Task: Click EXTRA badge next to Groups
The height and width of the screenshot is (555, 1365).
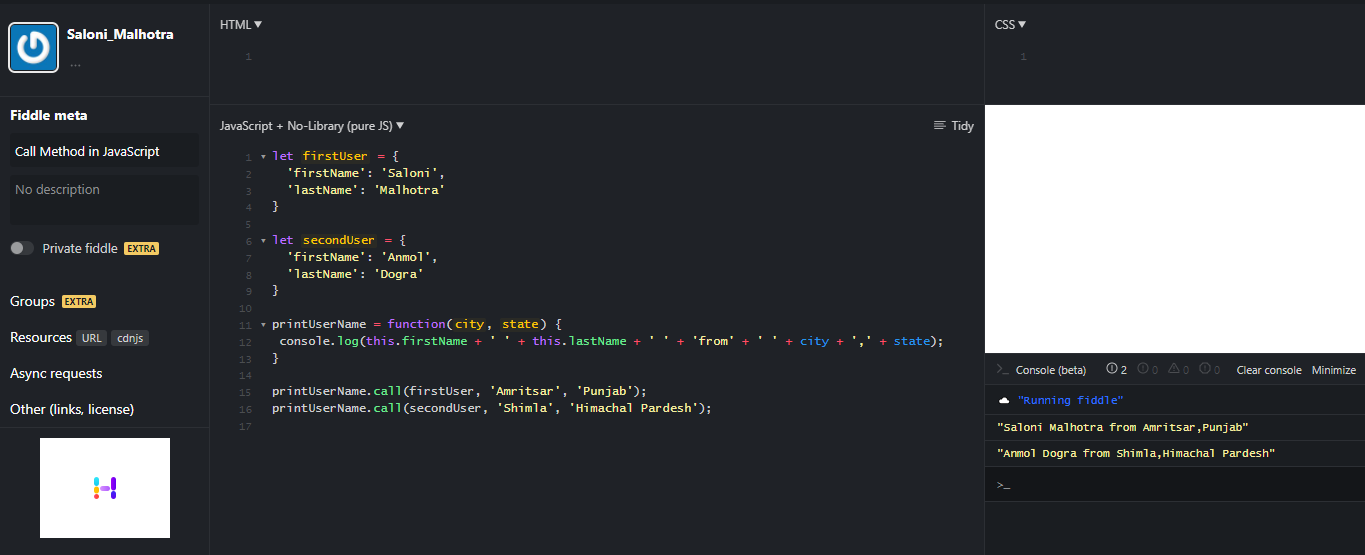Action: coord(79,301)
